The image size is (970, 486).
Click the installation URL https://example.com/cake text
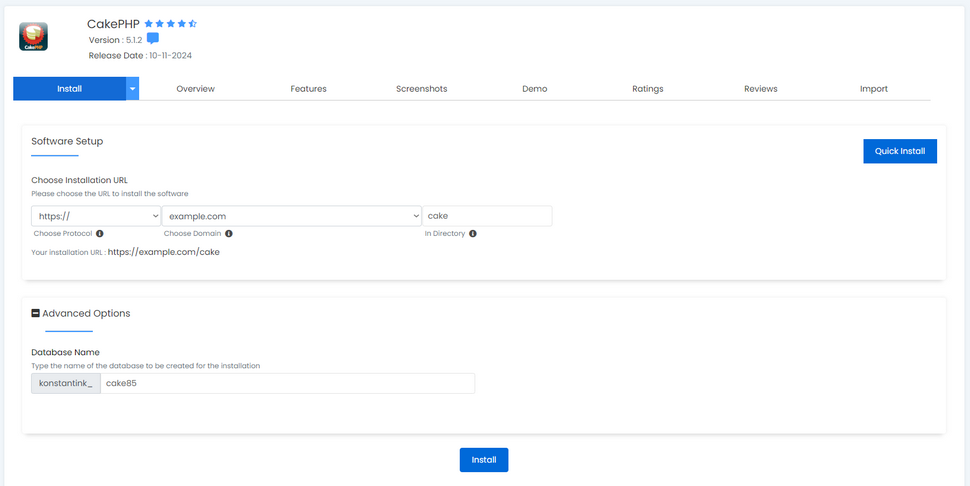[164, 252]
